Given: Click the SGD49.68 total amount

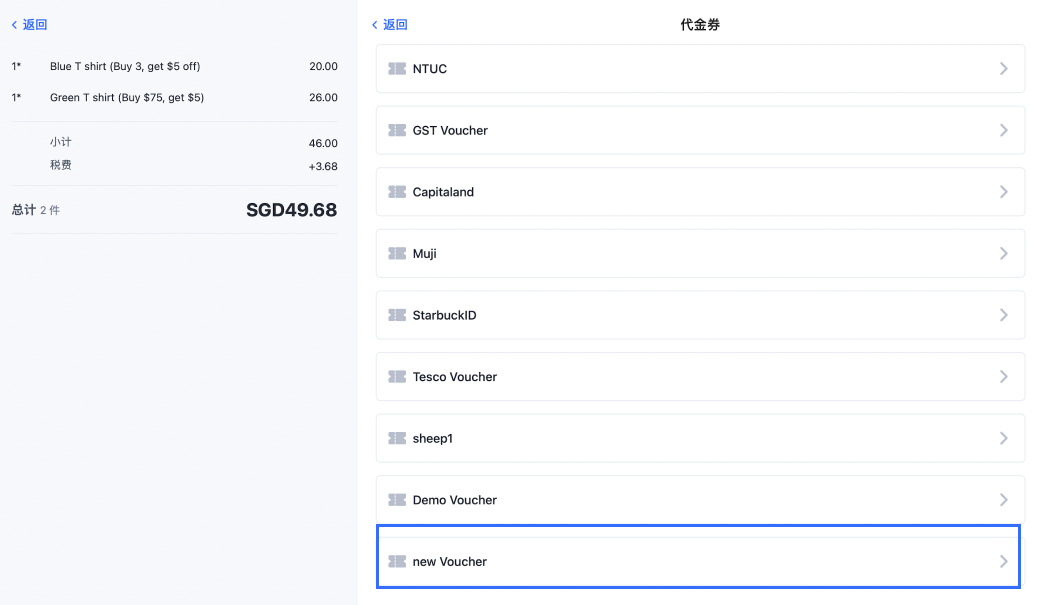Looking at the screenshot, I should click(x=291, y=210).
